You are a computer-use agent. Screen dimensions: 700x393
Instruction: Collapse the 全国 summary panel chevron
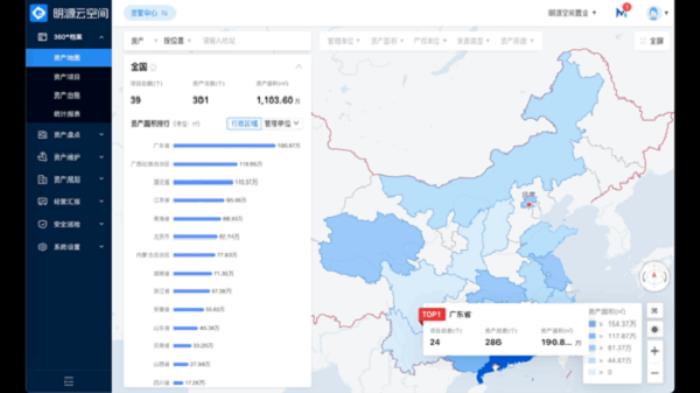298,67
